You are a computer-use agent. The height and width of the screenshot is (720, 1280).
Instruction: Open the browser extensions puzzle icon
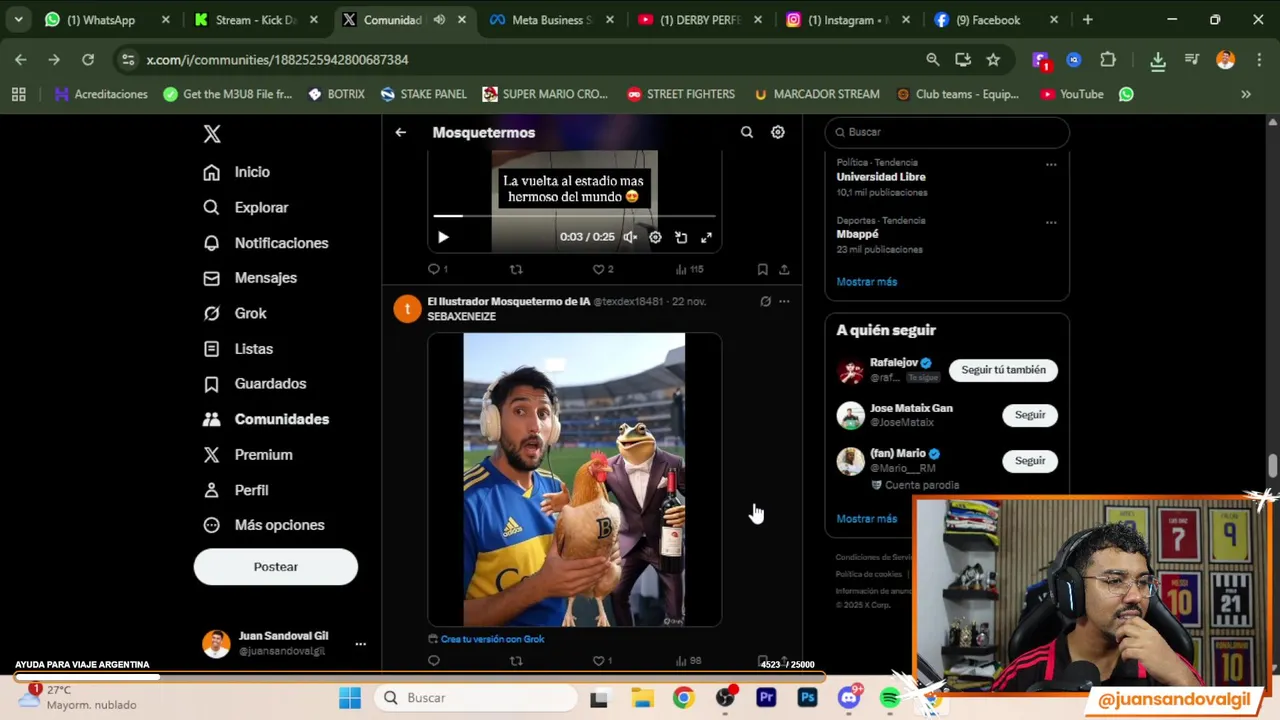(x=1108, y=60)
